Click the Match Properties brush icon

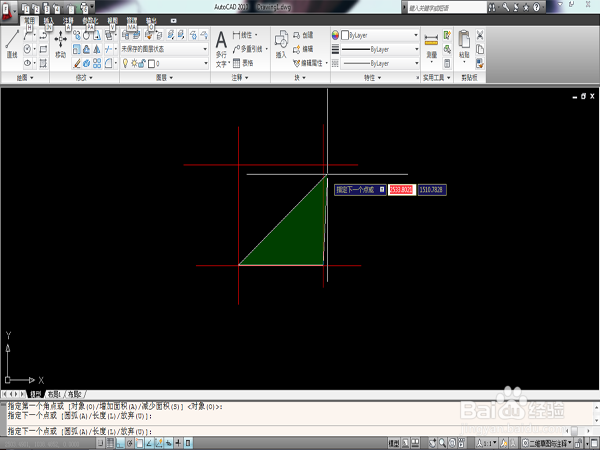479,63
